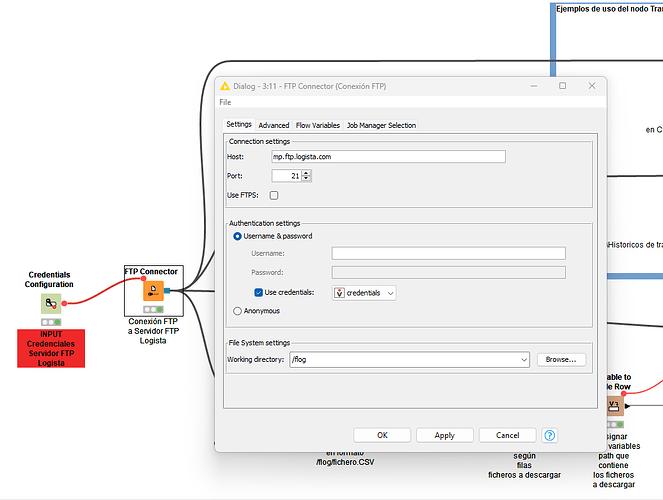Select the Credentials Configuration node icon
Image resolution: width=663 pixels, height=500 pixels.
[x=51, y=303]
